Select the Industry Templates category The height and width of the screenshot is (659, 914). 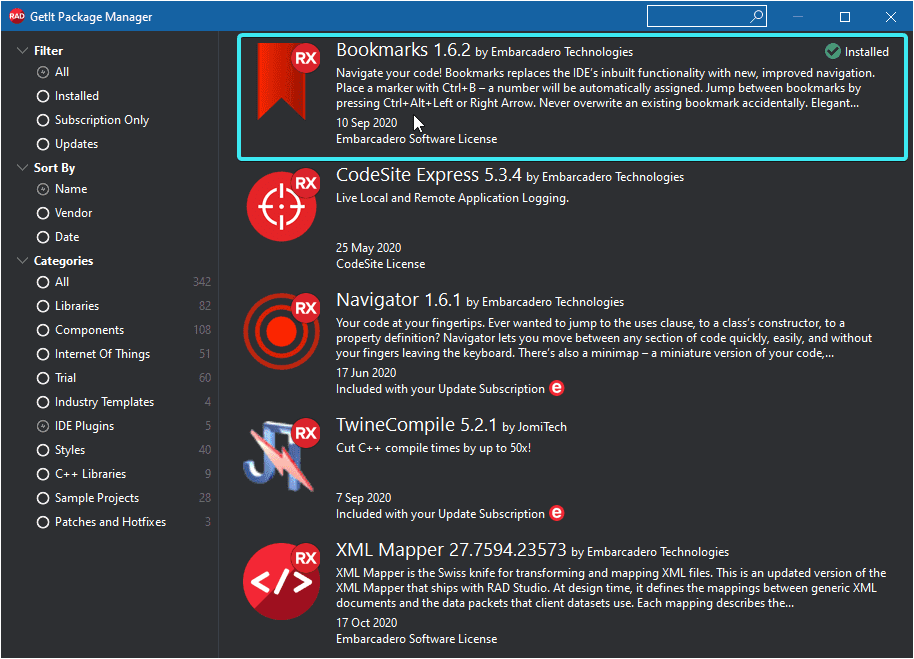(x=95, y=402)
